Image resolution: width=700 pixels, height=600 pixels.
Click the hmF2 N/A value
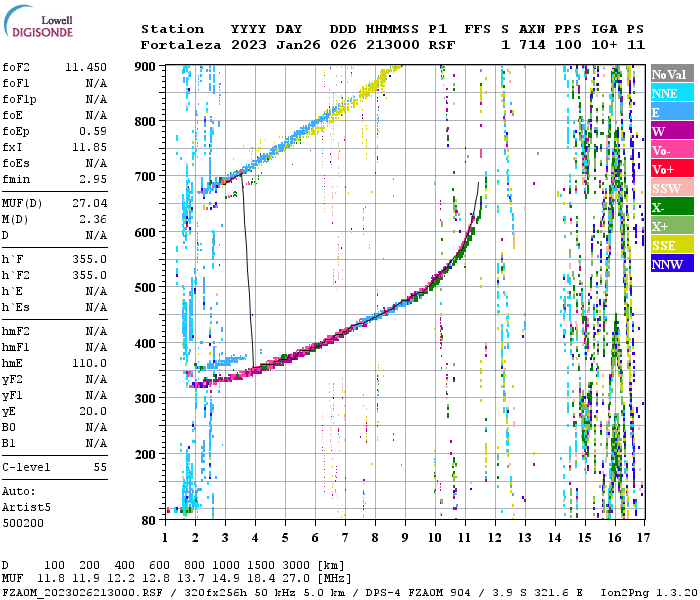tap(97, 331)
